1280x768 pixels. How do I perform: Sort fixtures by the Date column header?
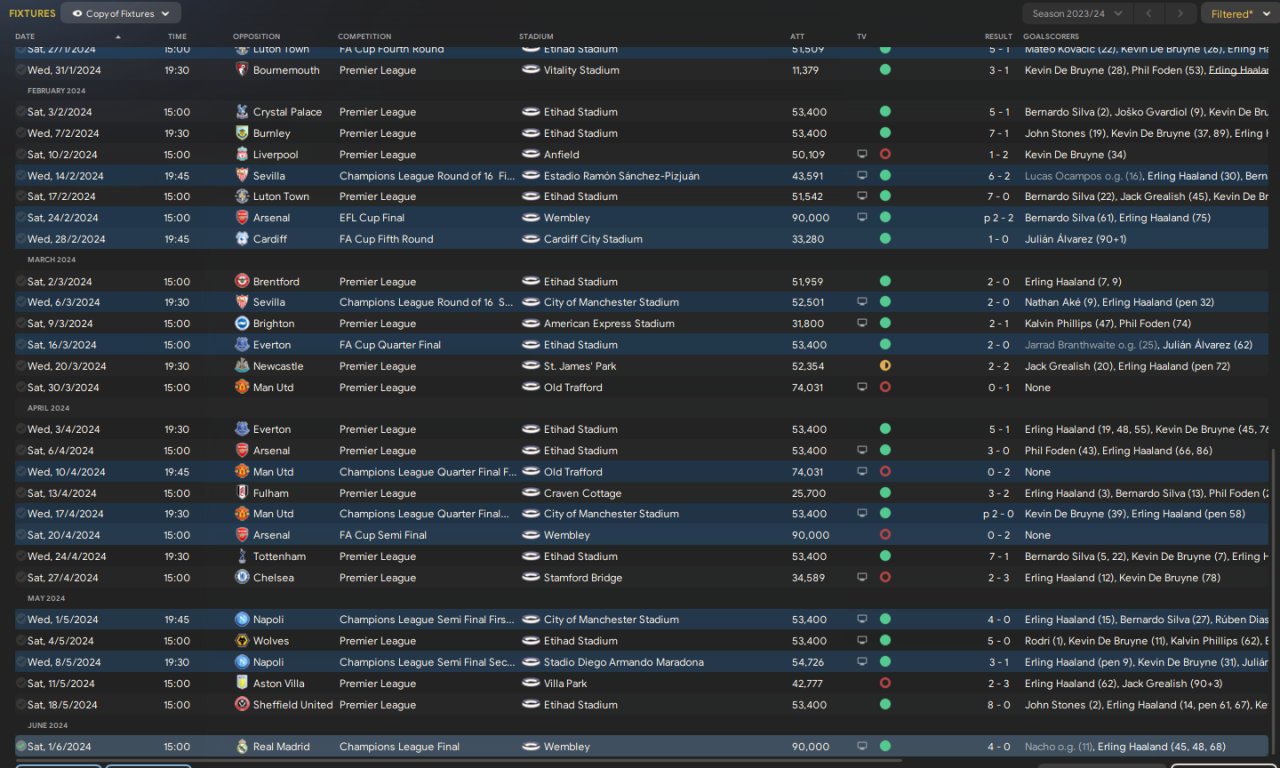[25, 37]
